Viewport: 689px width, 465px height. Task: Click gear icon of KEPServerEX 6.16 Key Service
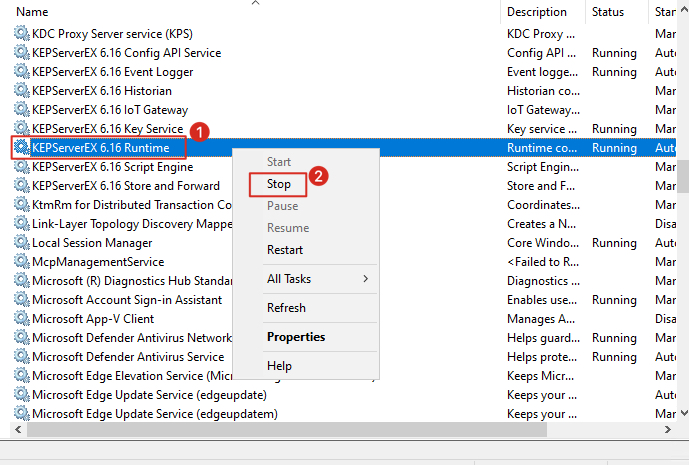point(22,128)
